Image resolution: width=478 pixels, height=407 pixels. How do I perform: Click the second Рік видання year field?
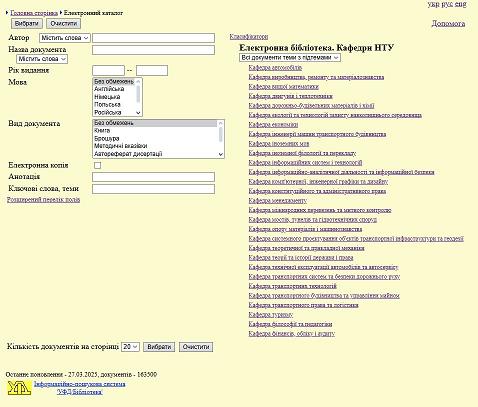(x=152, y=71)
